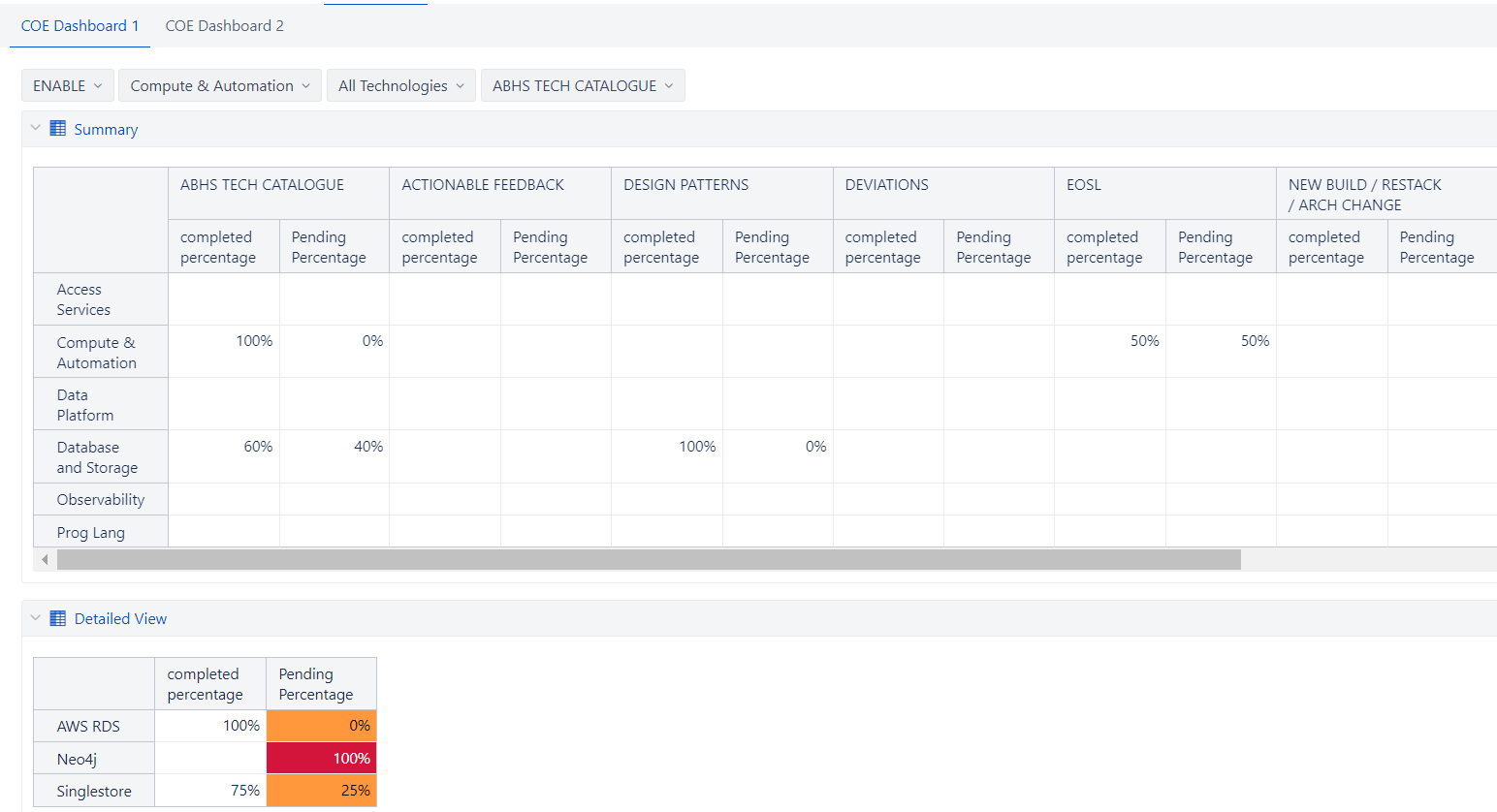Click the orange 25% Pending cell for Singlestore
Viewport: 1497px width, 812px height.
(321, 791)
